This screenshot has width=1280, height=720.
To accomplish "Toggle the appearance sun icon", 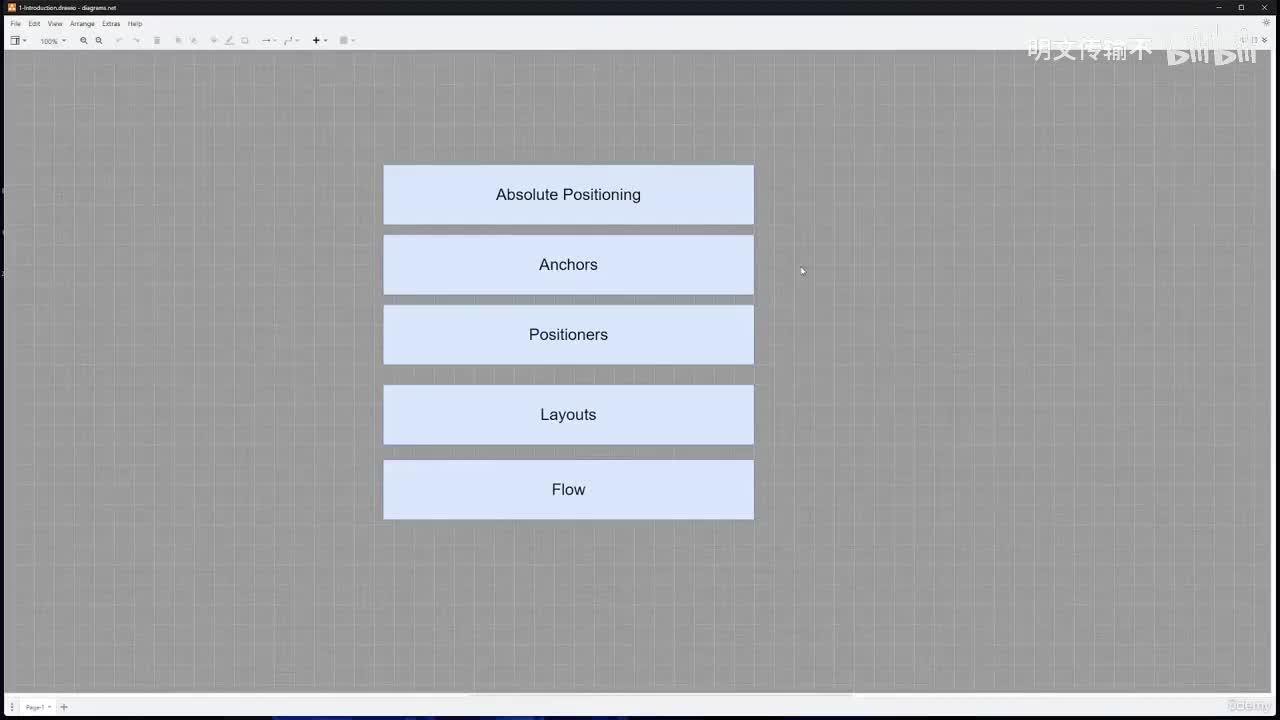I will point(1266,23).
